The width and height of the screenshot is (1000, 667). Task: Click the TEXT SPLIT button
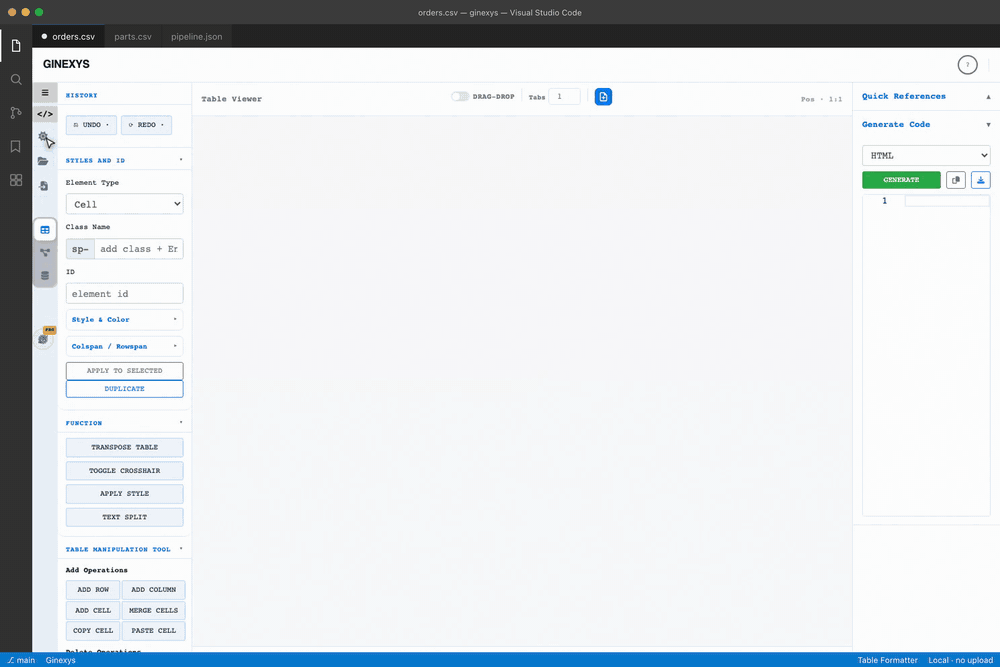point(124,517)
